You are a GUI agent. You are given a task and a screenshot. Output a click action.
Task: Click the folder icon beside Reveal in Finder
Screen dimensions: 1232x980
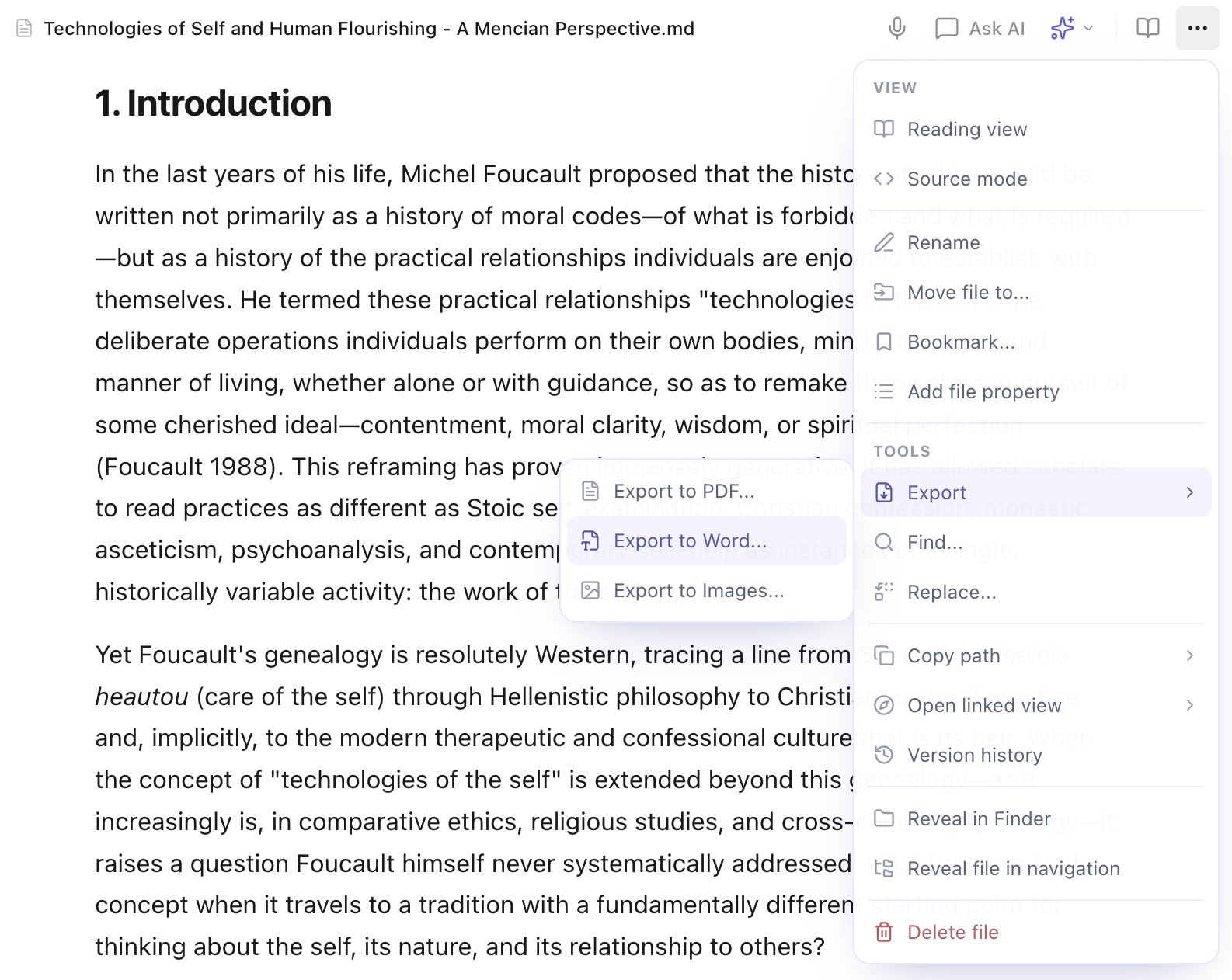click(884, 819)
